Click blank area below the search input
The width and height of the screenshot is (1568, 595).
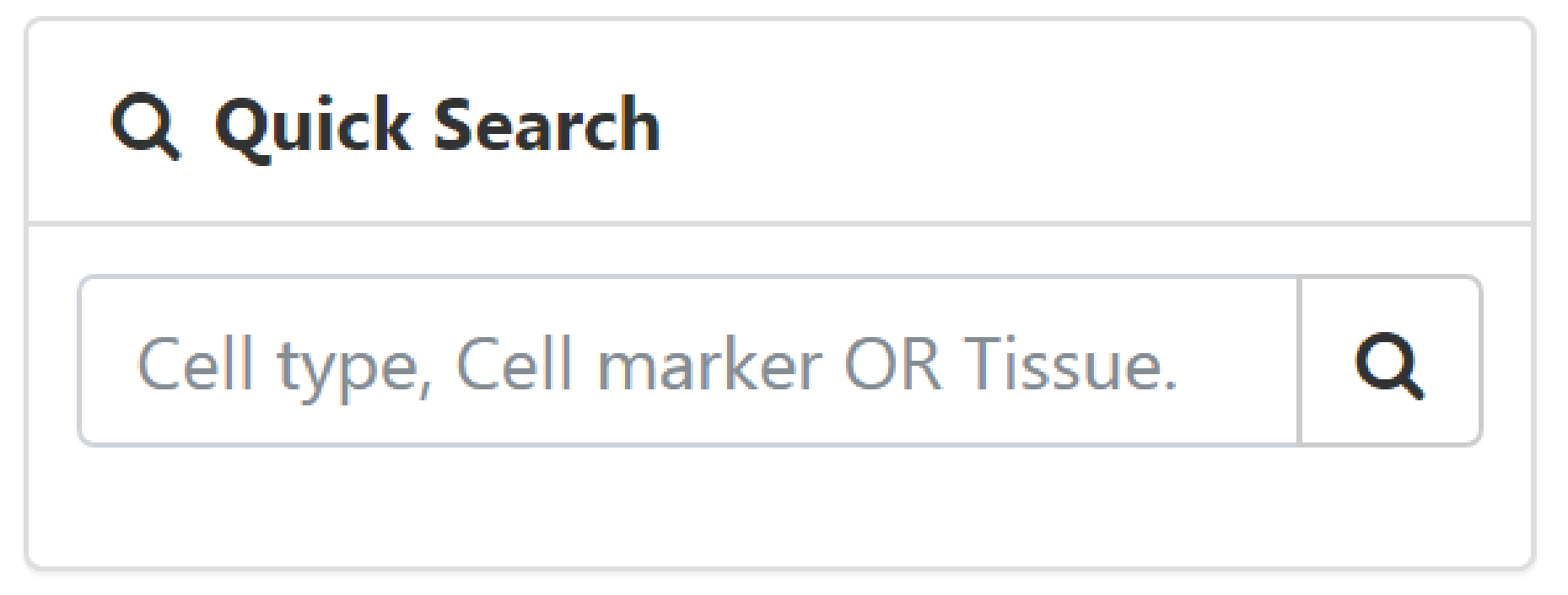tap(779, 506)
